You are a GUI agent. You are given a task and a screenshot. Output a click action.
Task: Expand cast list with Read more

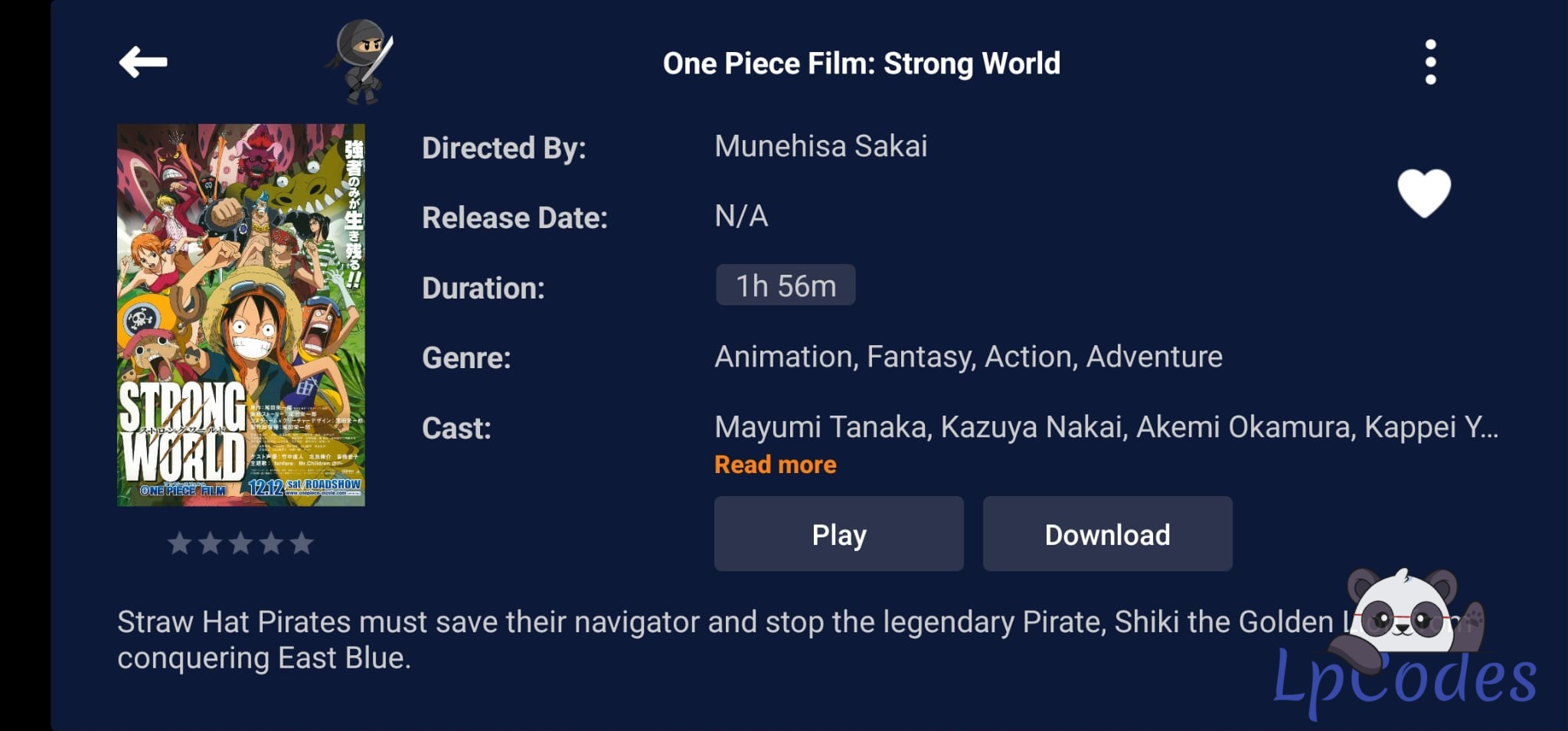(x=775, y=465)
